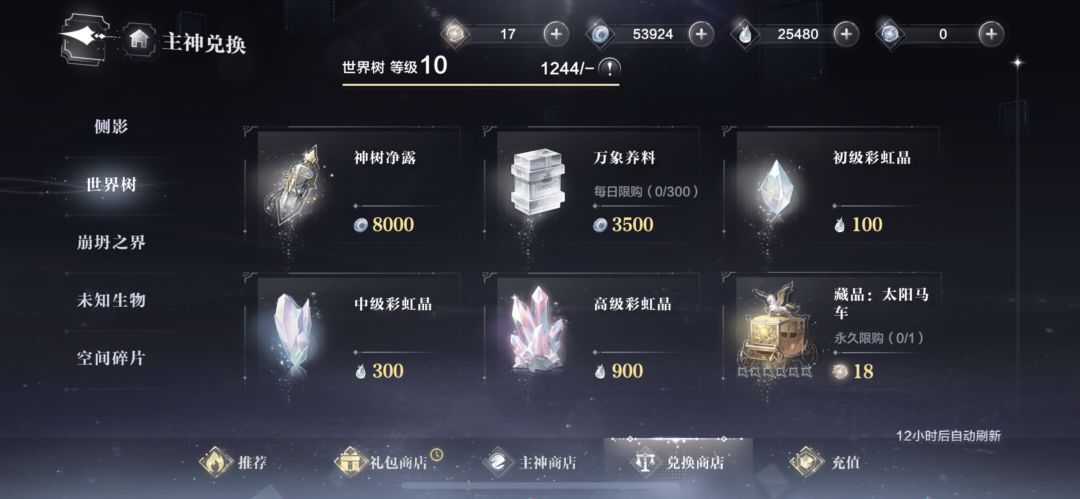
Task: Click the 世界树 level progress bar
Action: [x=481, y=85]
